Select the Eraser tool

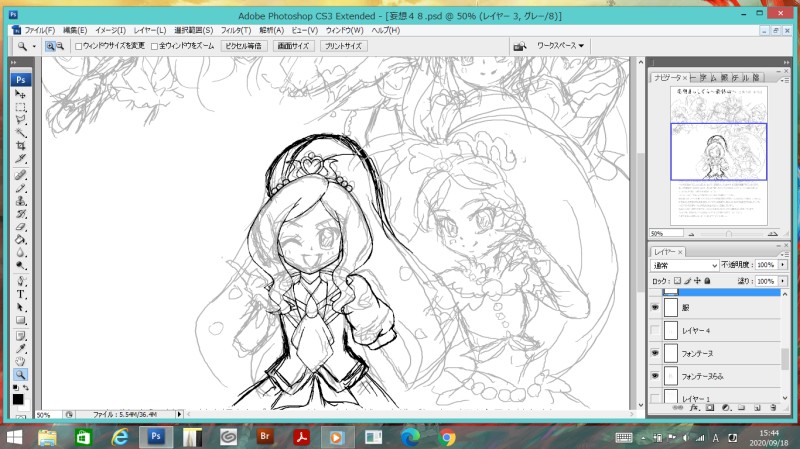[20, 227]
